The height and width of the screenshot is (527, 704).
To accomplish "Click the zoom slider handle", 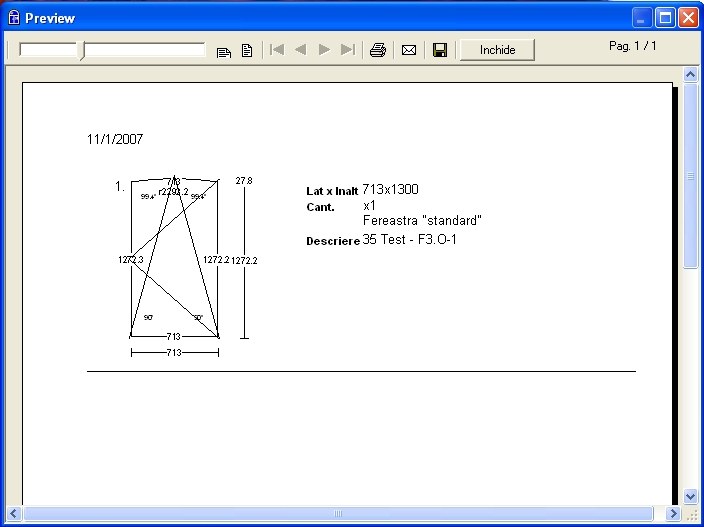I will (x=82, y=50).
